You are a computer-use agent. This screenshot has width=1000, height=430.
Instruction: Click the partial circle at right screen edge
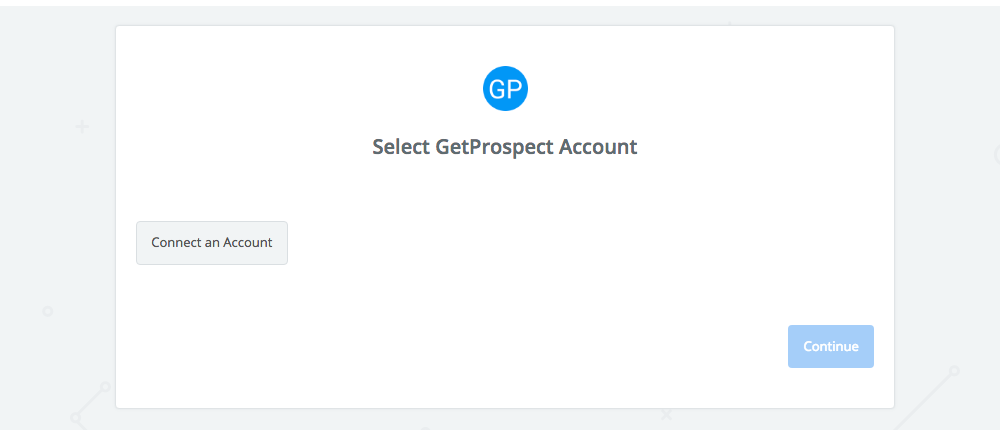click(997, 154)
